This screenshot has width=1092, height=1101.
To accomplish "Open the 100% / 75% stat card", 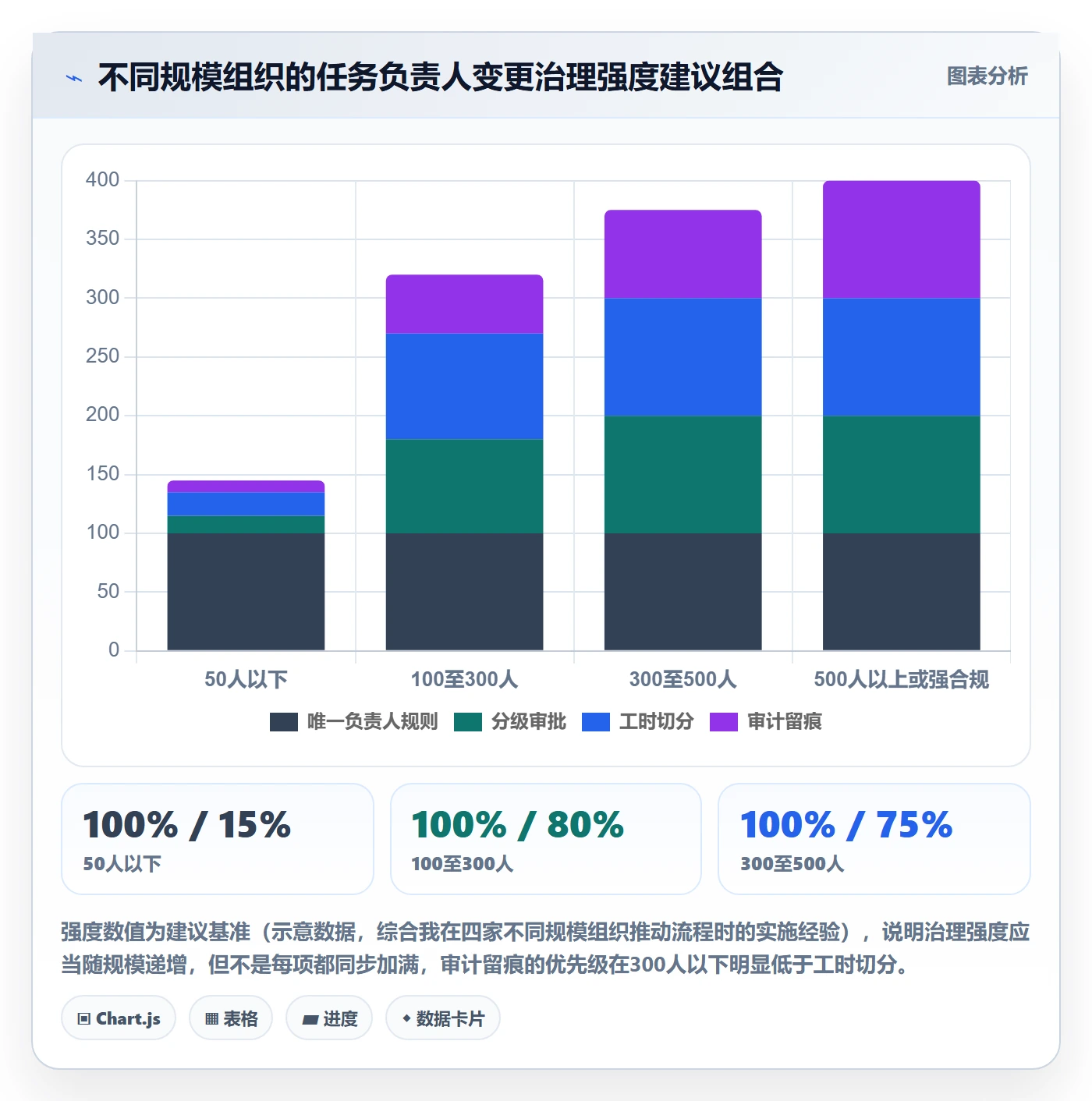I will (x=874, y=839).
